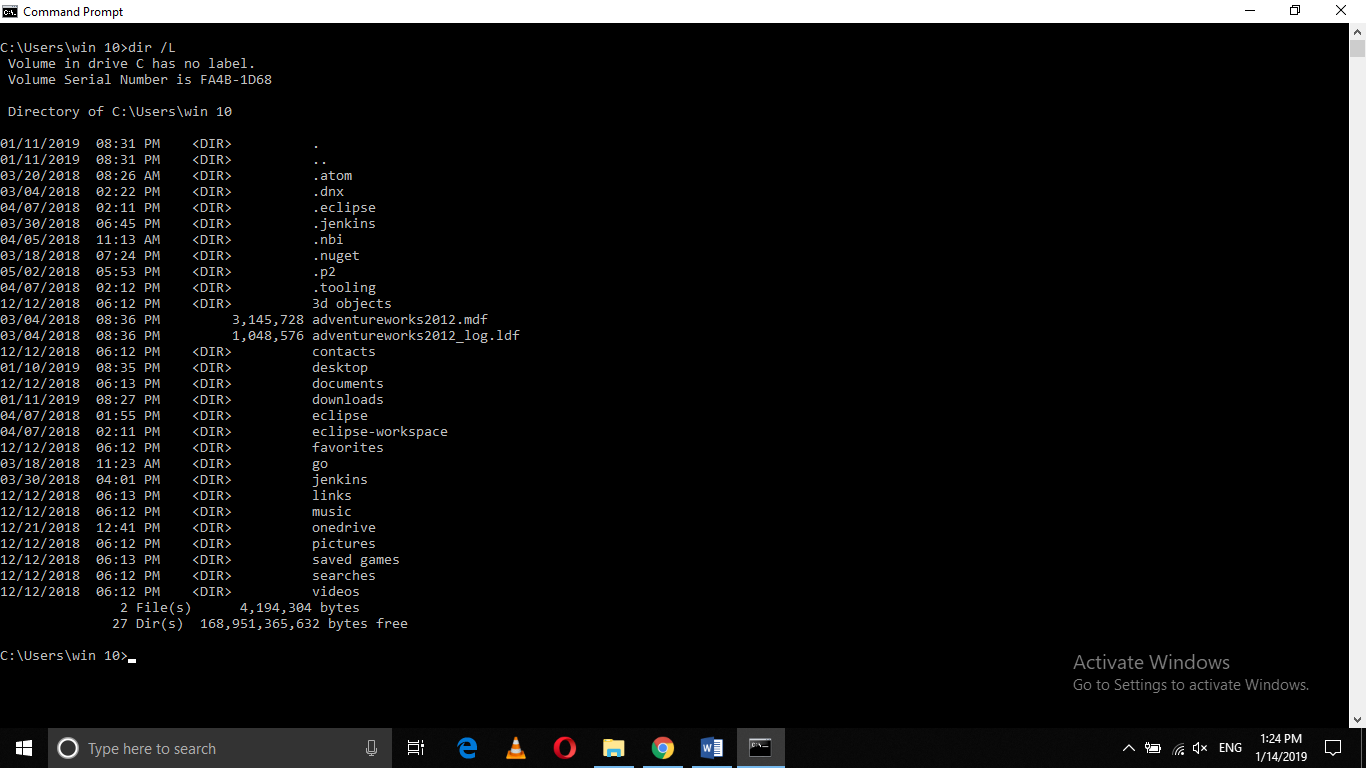Screen dimensions: 1366x768
Task: Unmute the system volume in the tray
Action: 1199,748
